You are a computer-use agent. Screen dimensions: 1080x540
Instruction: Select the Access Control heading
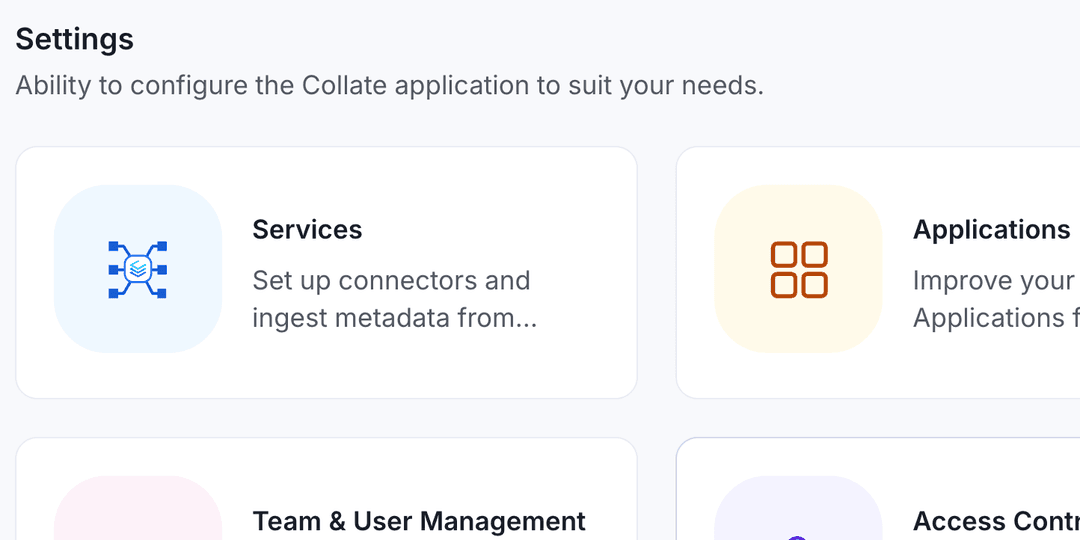[995, 521]
